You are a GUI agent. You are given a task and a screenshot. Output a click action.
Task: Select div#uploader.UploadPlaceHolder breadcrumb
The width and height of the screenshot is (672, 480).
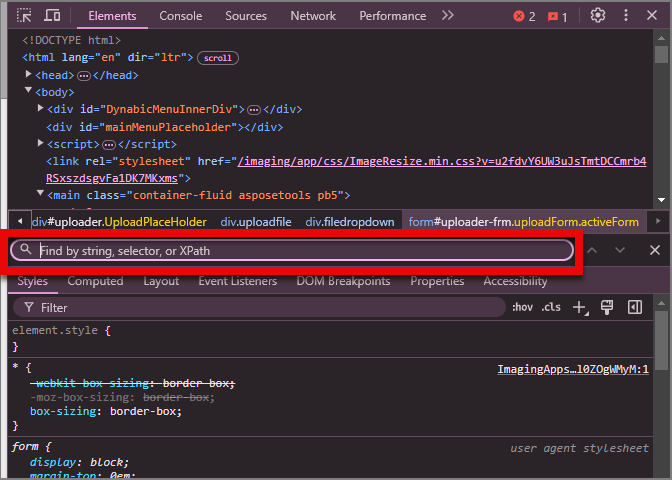click(x=119, y=222)
